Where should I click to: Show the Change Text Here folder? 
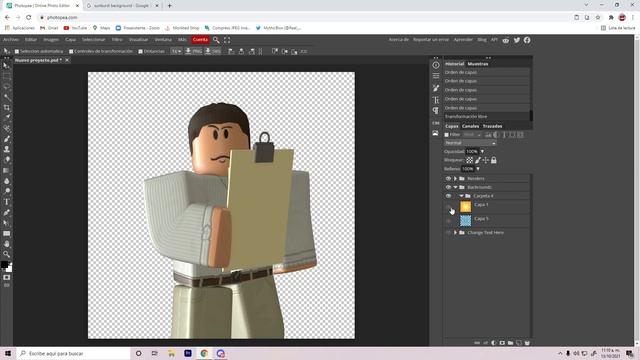click(448, 233)
